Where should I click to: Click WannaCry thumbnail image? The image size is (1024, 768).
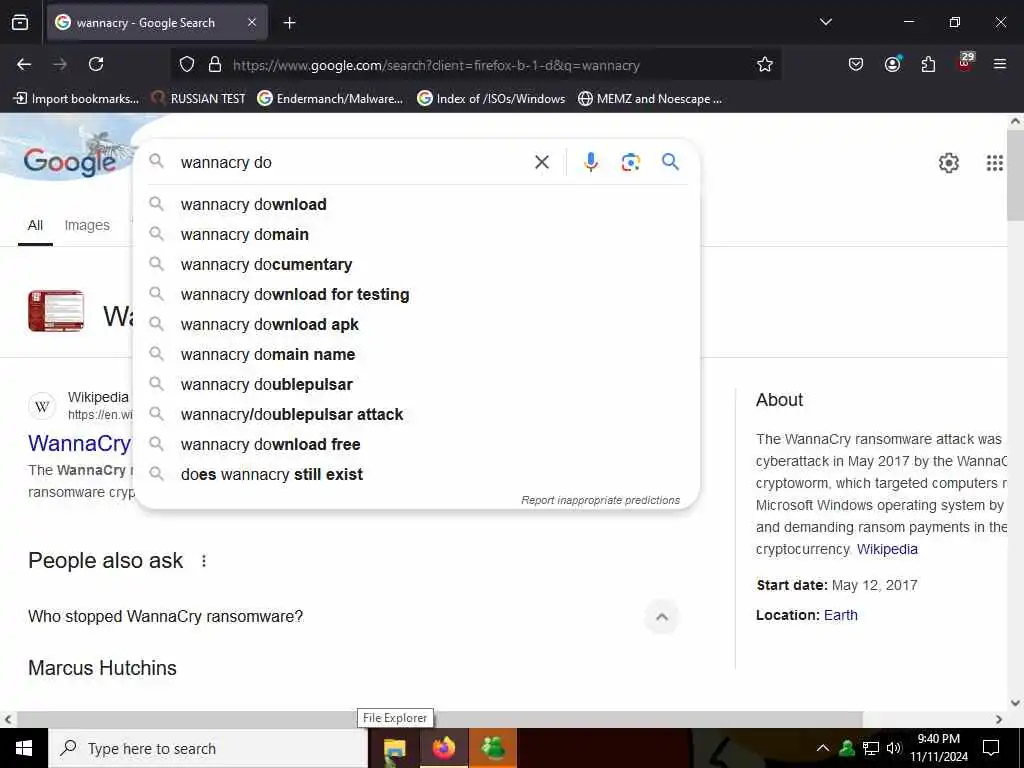[56, 311]
